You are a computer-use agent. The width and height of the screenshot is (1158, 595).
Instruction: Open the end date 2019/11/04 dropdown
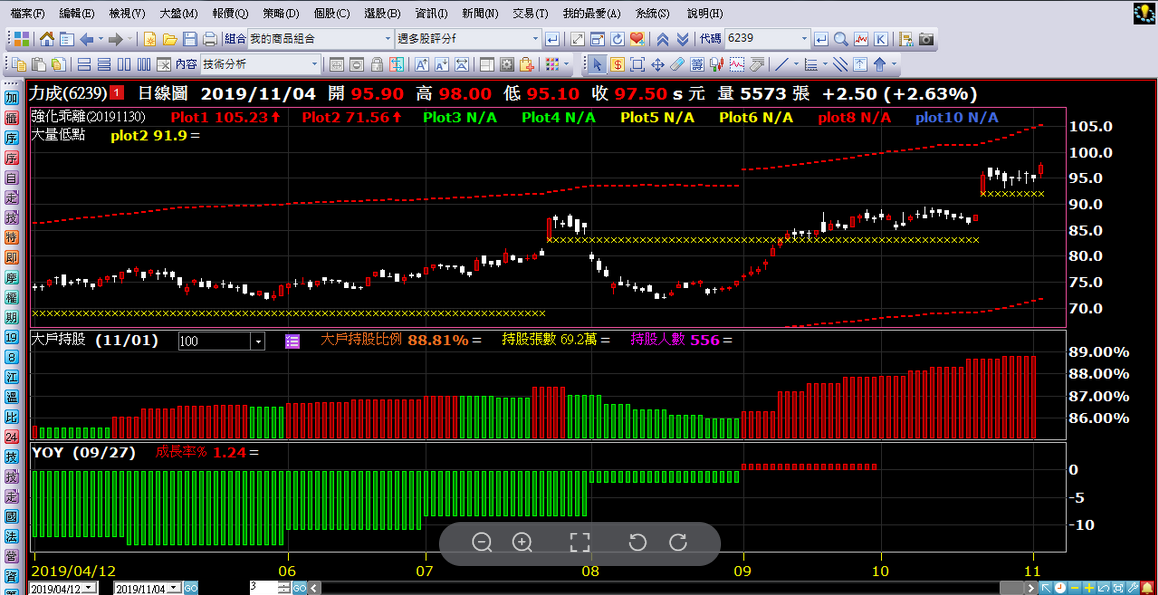[x=174, y=588]
